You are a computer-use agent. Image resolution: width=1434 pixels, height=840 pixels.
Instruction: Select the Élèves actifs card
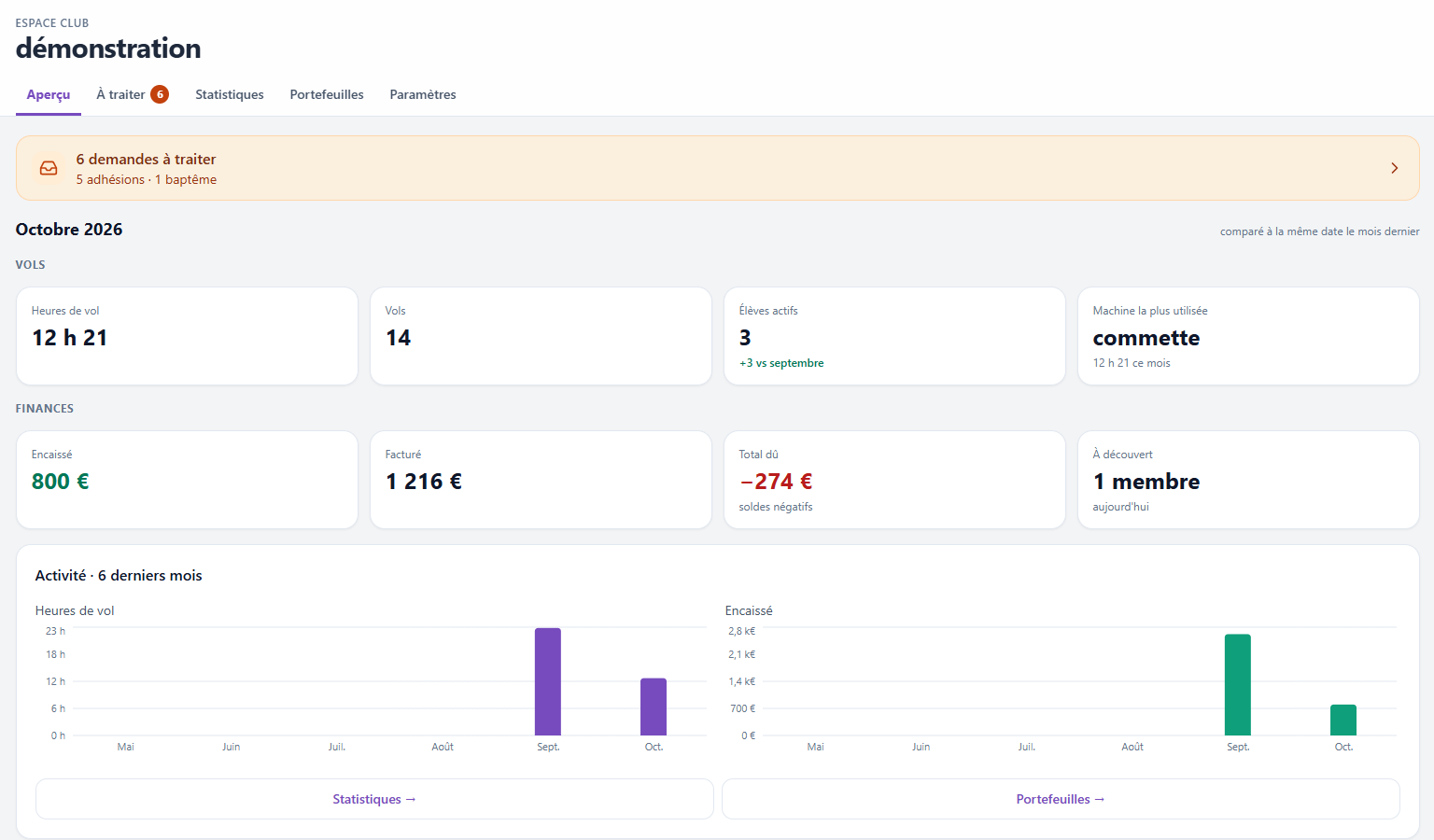tap(894, 336)
